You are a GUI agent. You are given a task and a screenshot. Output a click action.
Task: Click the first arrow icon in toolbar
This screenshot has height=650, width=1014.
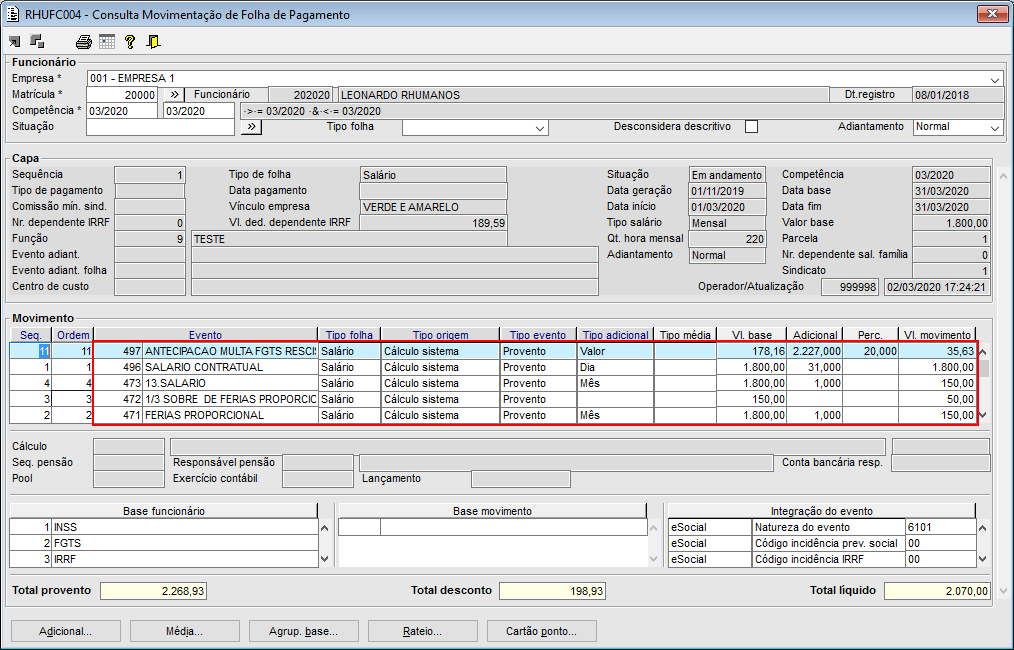point(15,42)
